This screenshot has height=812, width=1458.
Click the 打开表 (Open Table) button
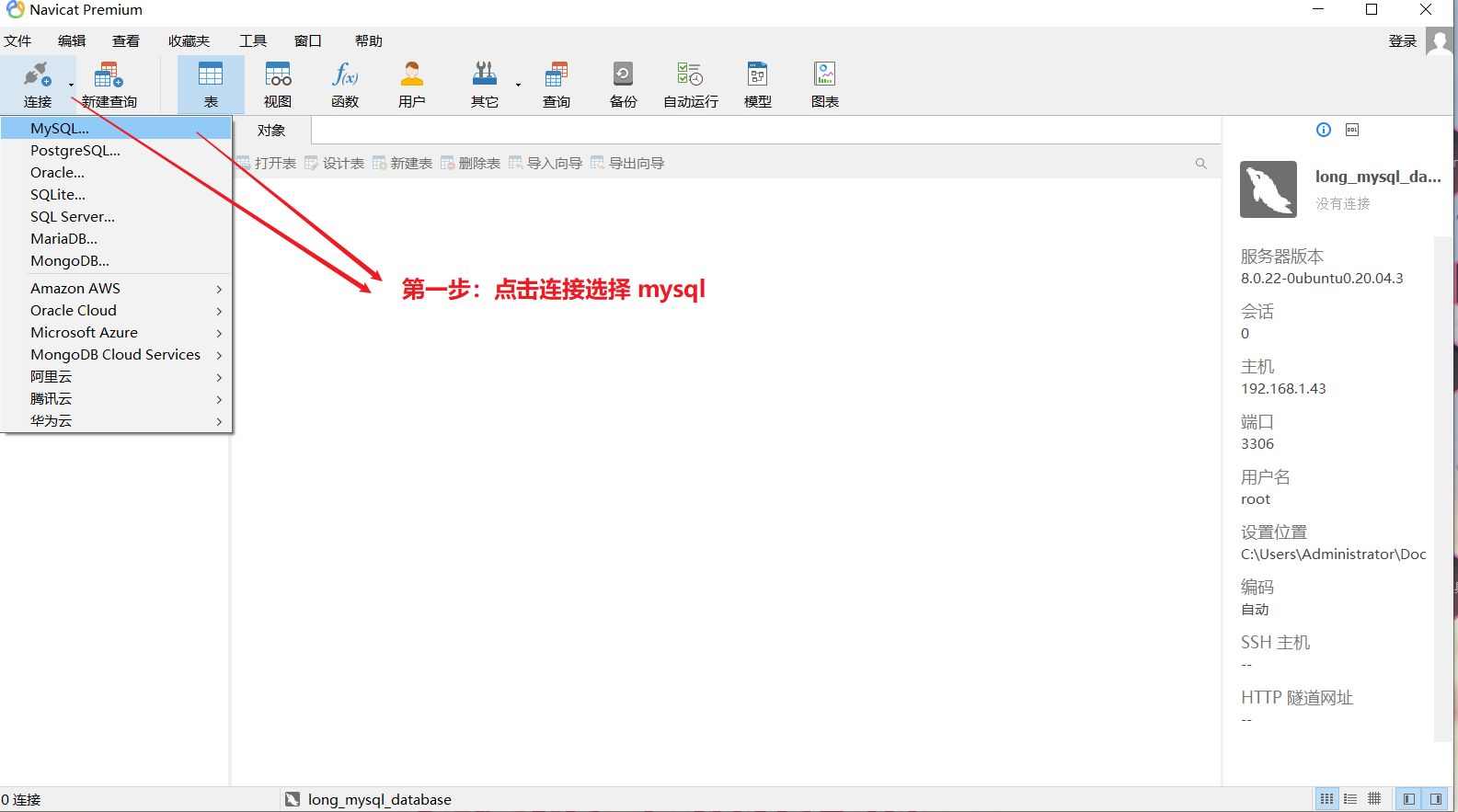click(x=267, y=164)
